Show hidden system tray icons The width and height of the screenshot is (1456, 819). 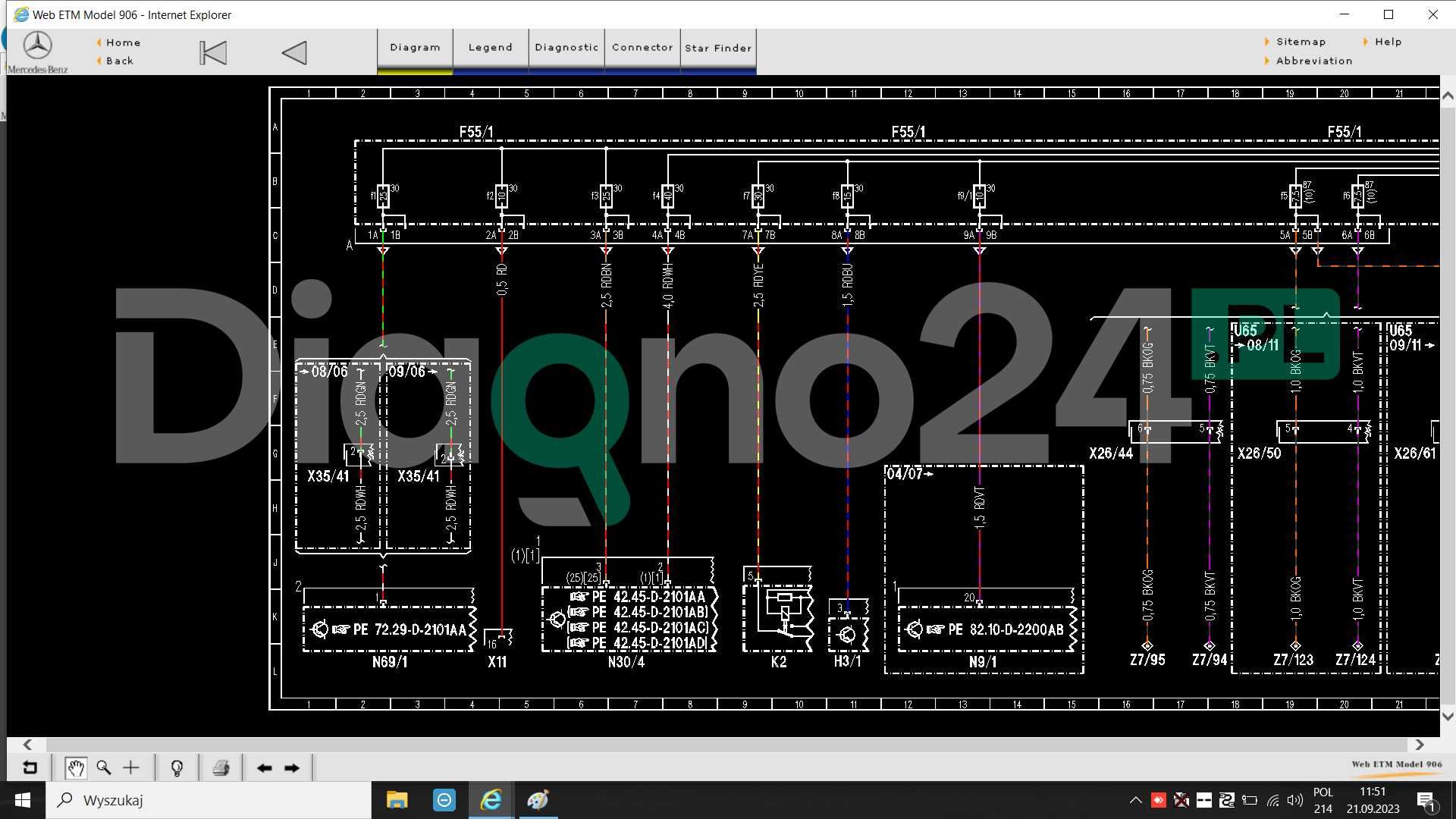pos(1135,800)
